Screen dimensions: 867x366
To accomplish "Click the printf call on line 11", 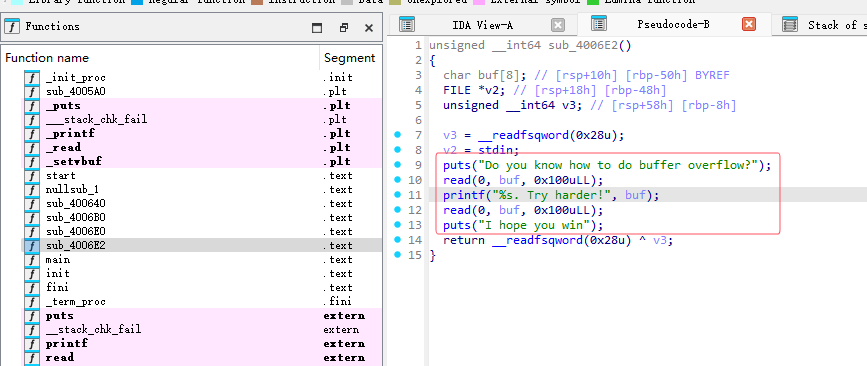I will point(463,195).
